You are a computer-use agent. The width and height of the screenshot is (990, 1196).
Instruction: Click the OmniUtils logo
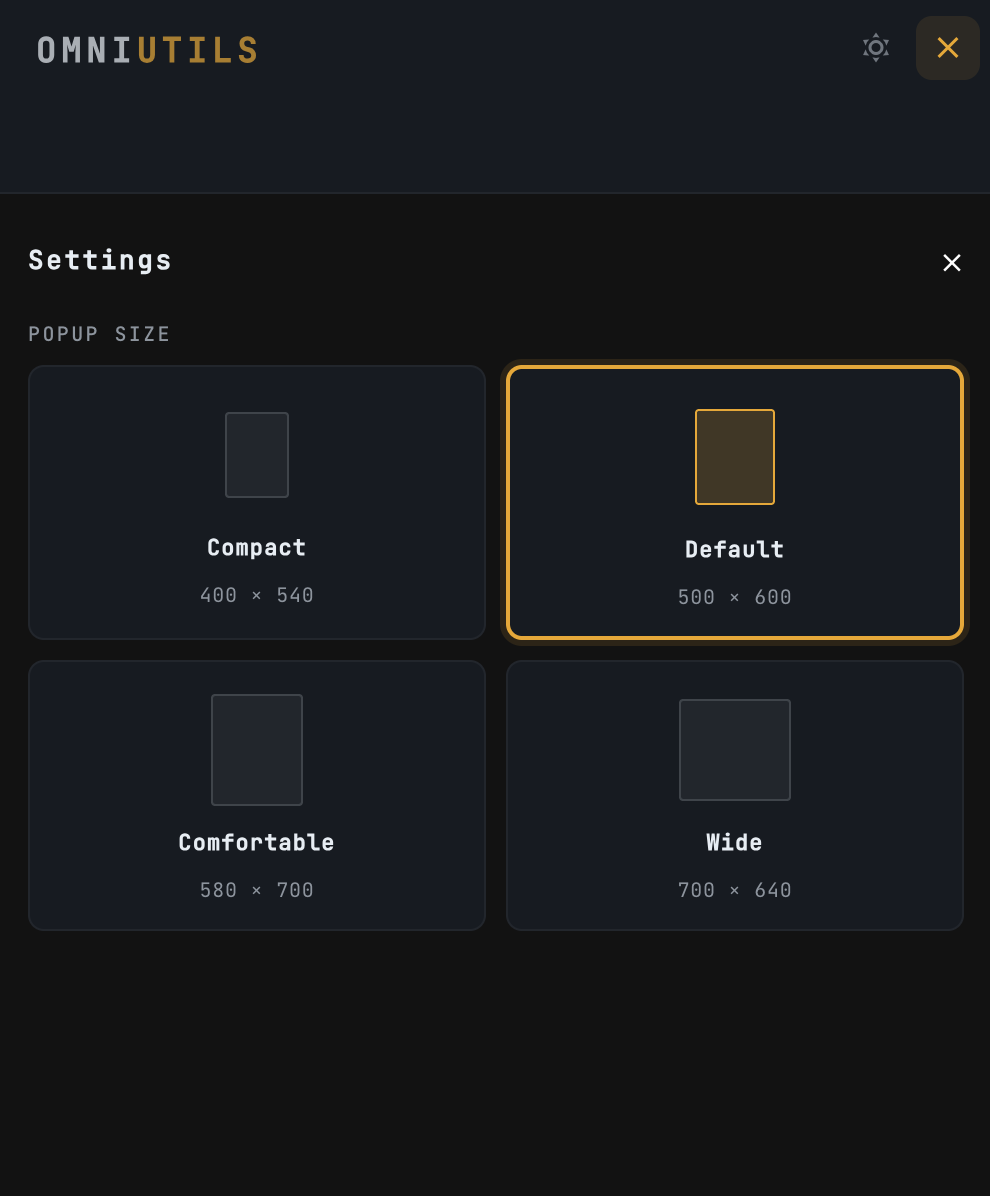tap(148, 51)
